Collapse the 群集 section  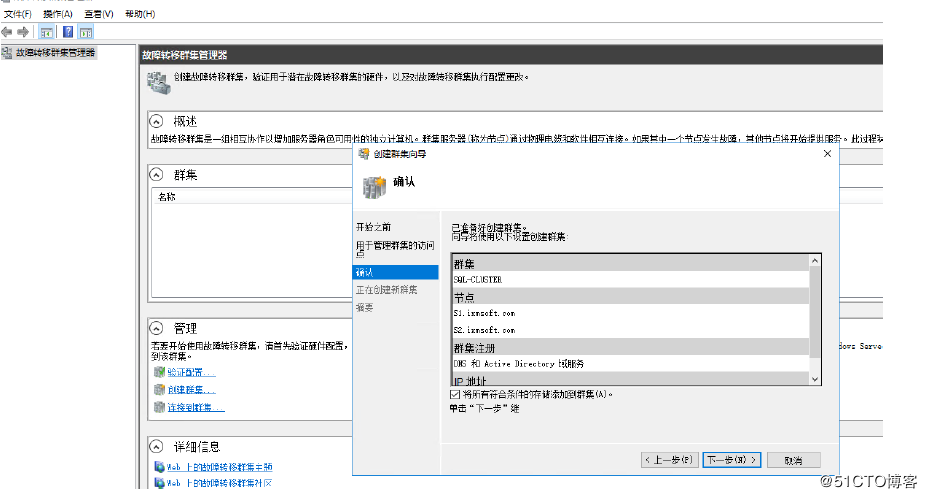(156, 174)
